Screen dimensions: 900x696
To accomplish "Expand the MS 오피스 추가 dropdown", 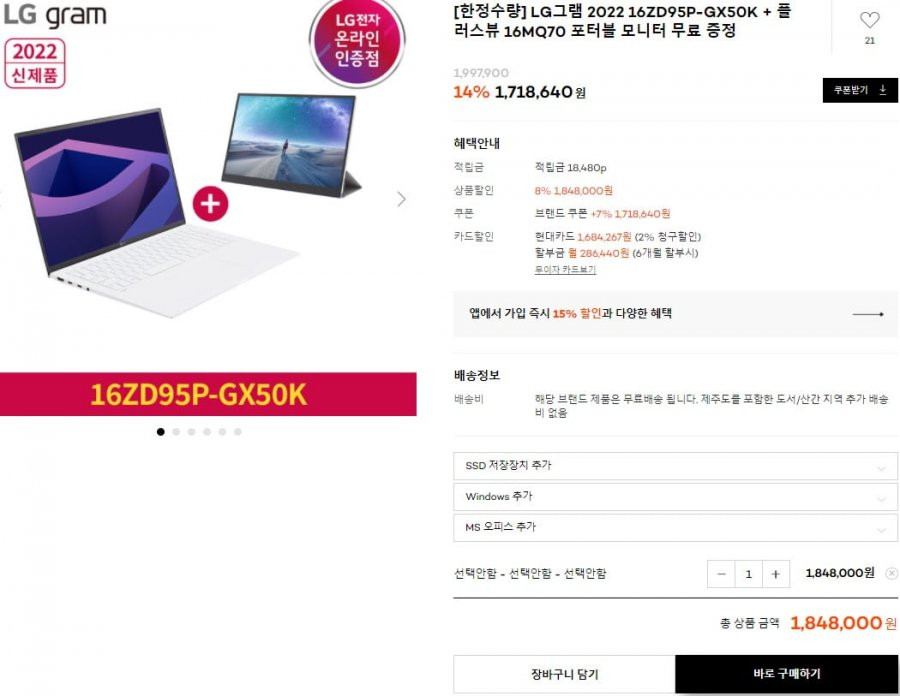I will (x=675, y=527).
